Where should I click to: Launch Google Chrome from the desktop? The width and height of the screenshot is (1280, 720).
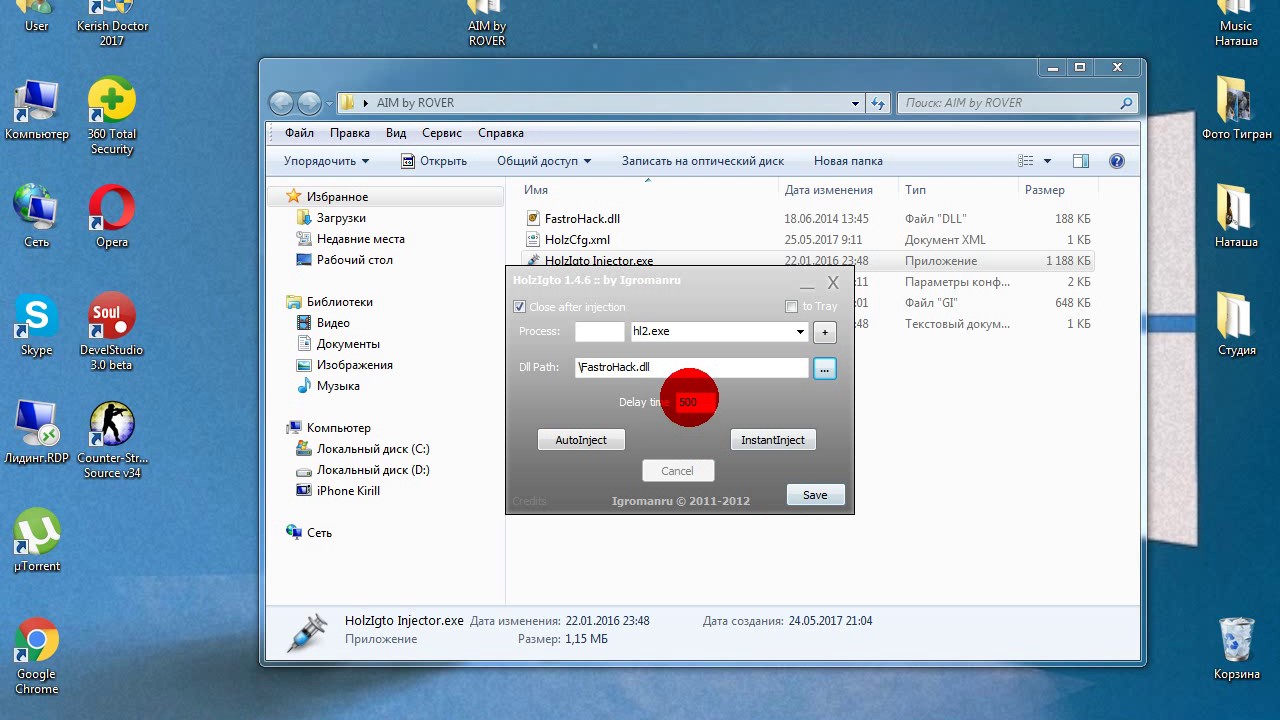(x=36, y=656)
